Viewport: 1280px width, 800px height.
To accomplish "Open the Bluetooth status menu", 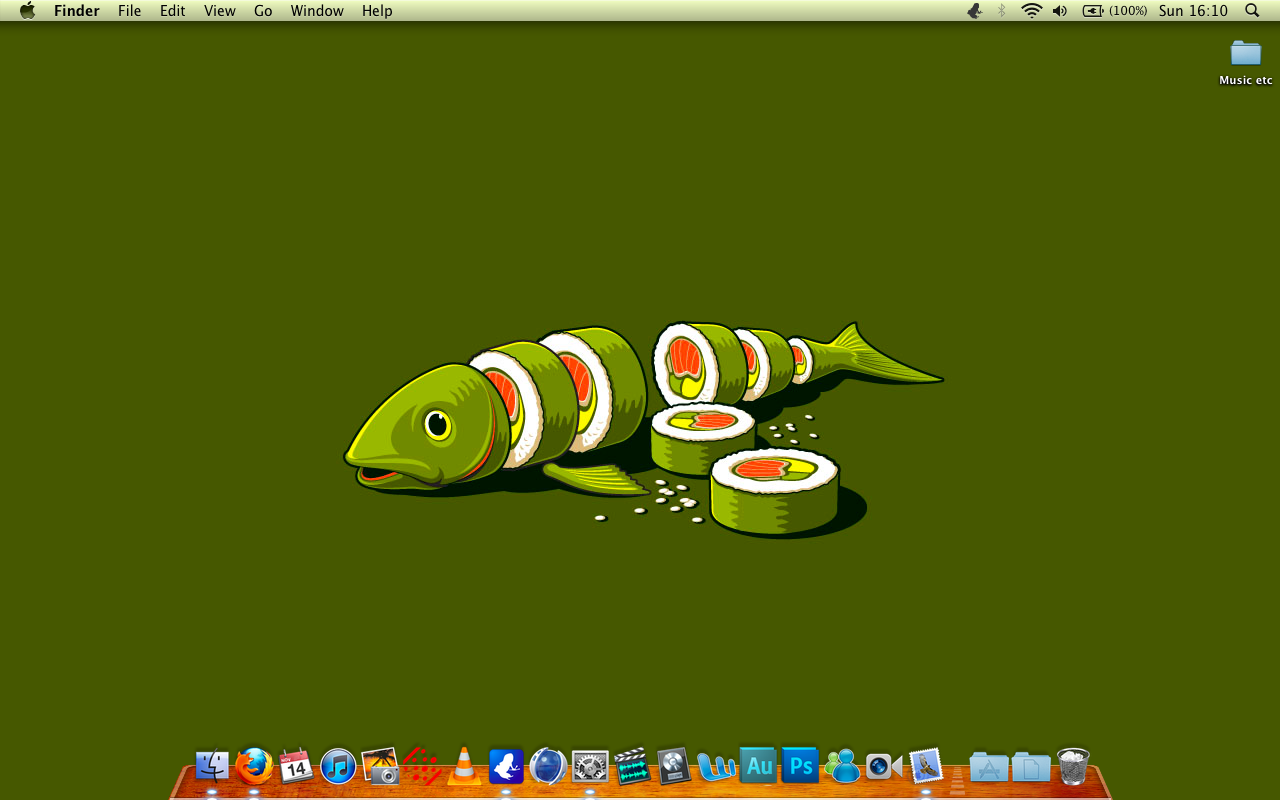I will coord(1002,11).
